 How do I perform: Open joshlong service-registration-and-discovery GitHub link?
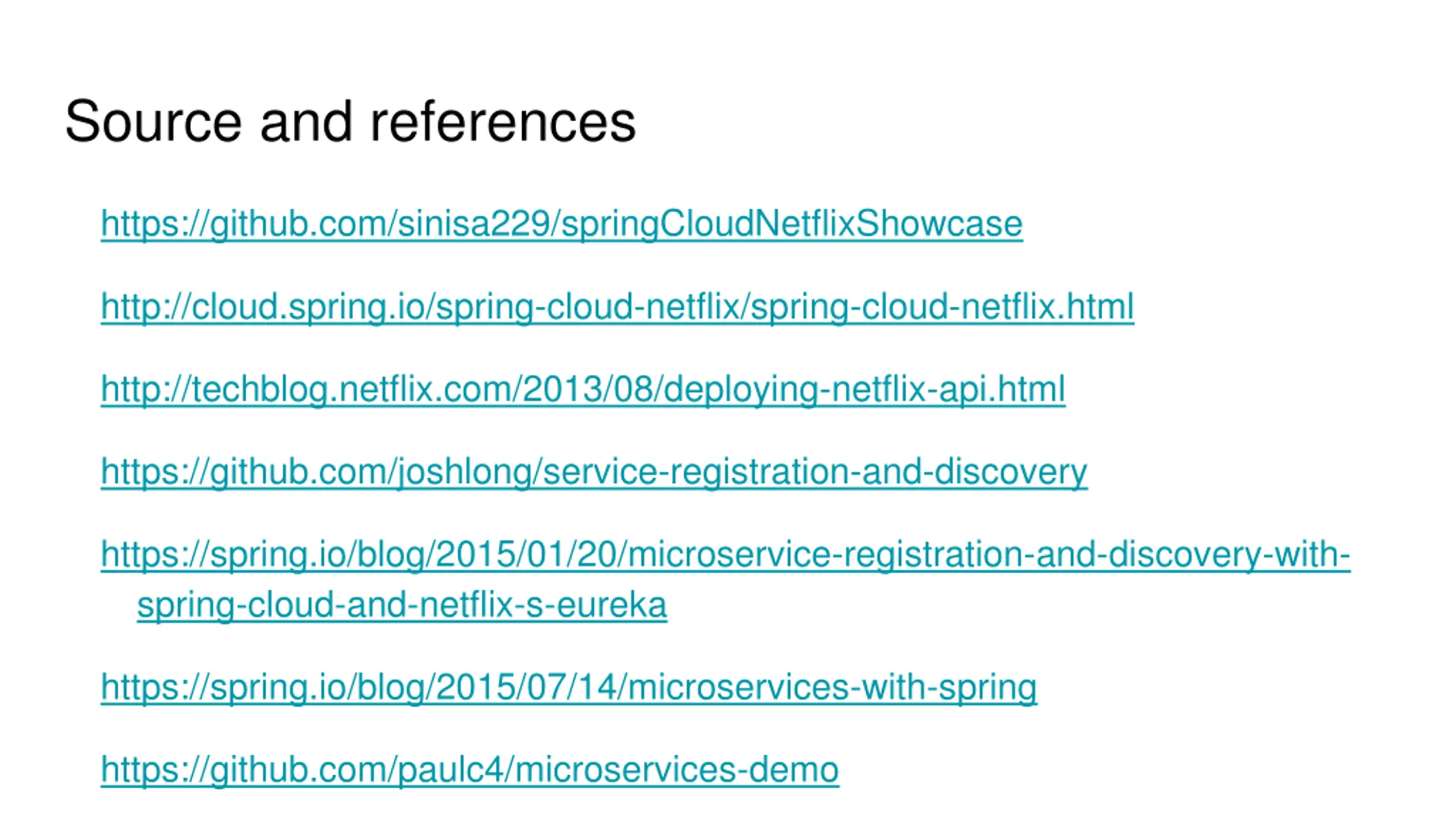tap(594, 471)
